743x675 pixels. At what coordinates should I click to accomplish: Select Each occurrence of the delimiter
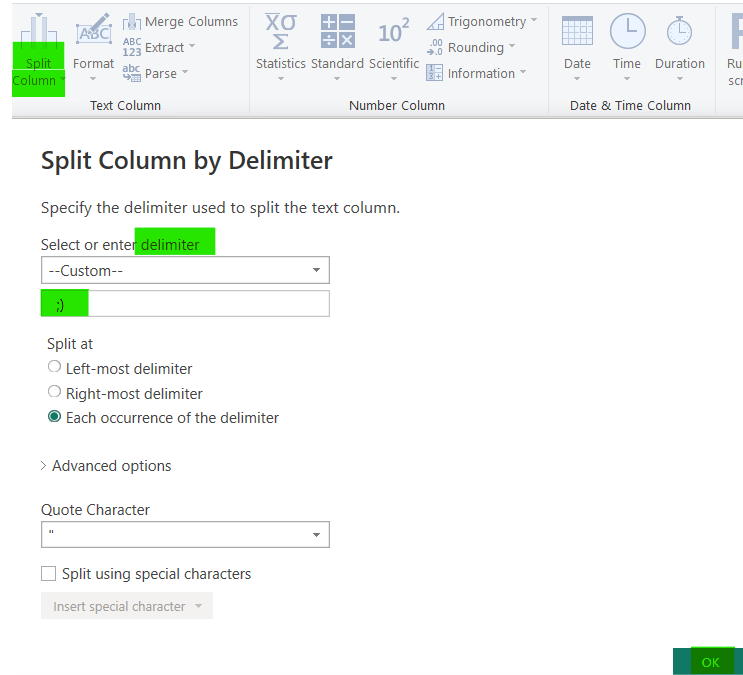pyautogui.click(x=54, y=417)
